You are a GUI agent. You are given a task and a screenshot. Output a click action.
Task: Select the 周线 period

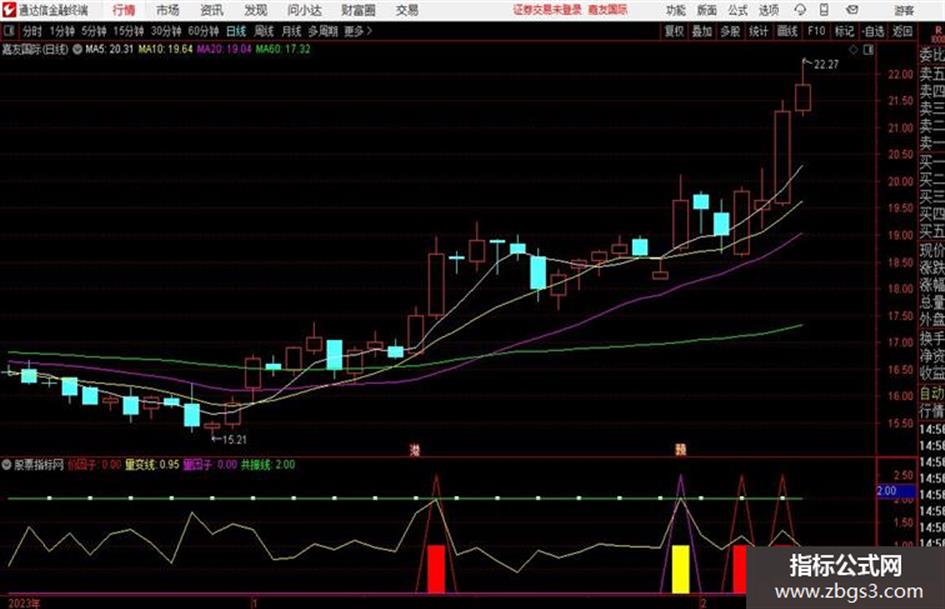coord(264,31)
